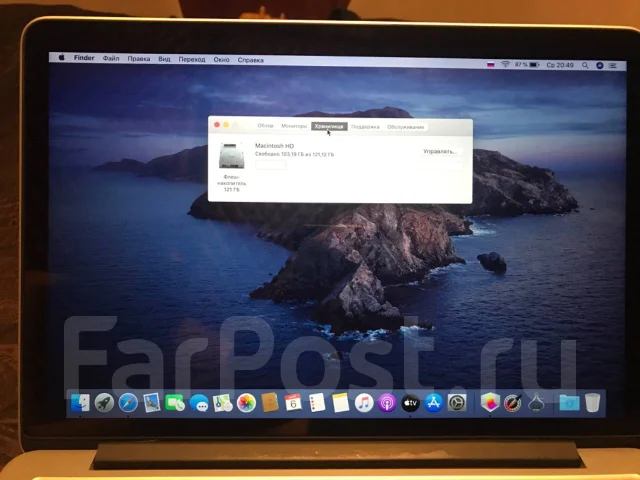
Task: Switch to the Обслуживание tab
Action: [x=406, y=127]
